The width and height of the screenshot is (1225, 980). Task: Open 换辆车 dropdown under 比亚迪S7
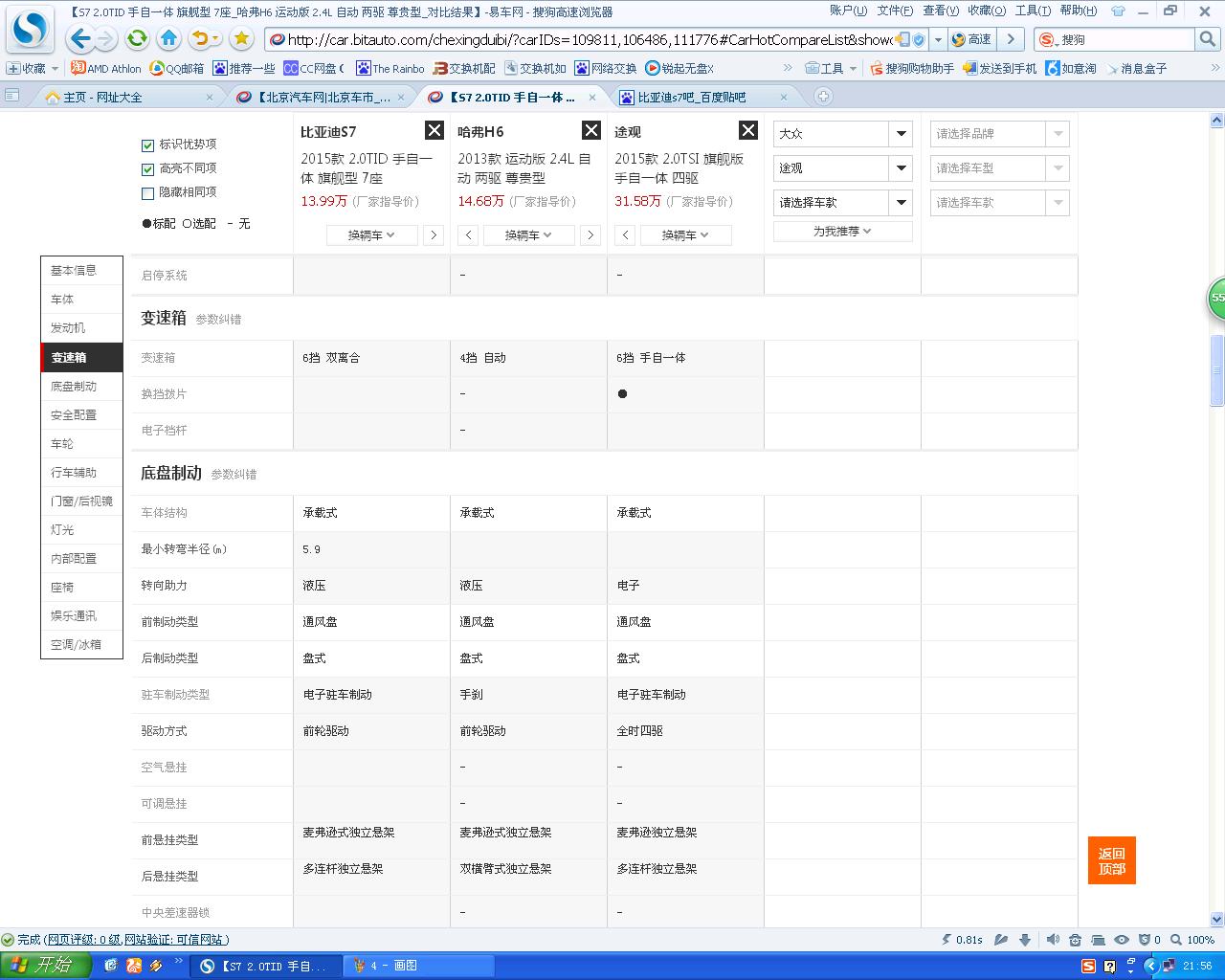371,235
